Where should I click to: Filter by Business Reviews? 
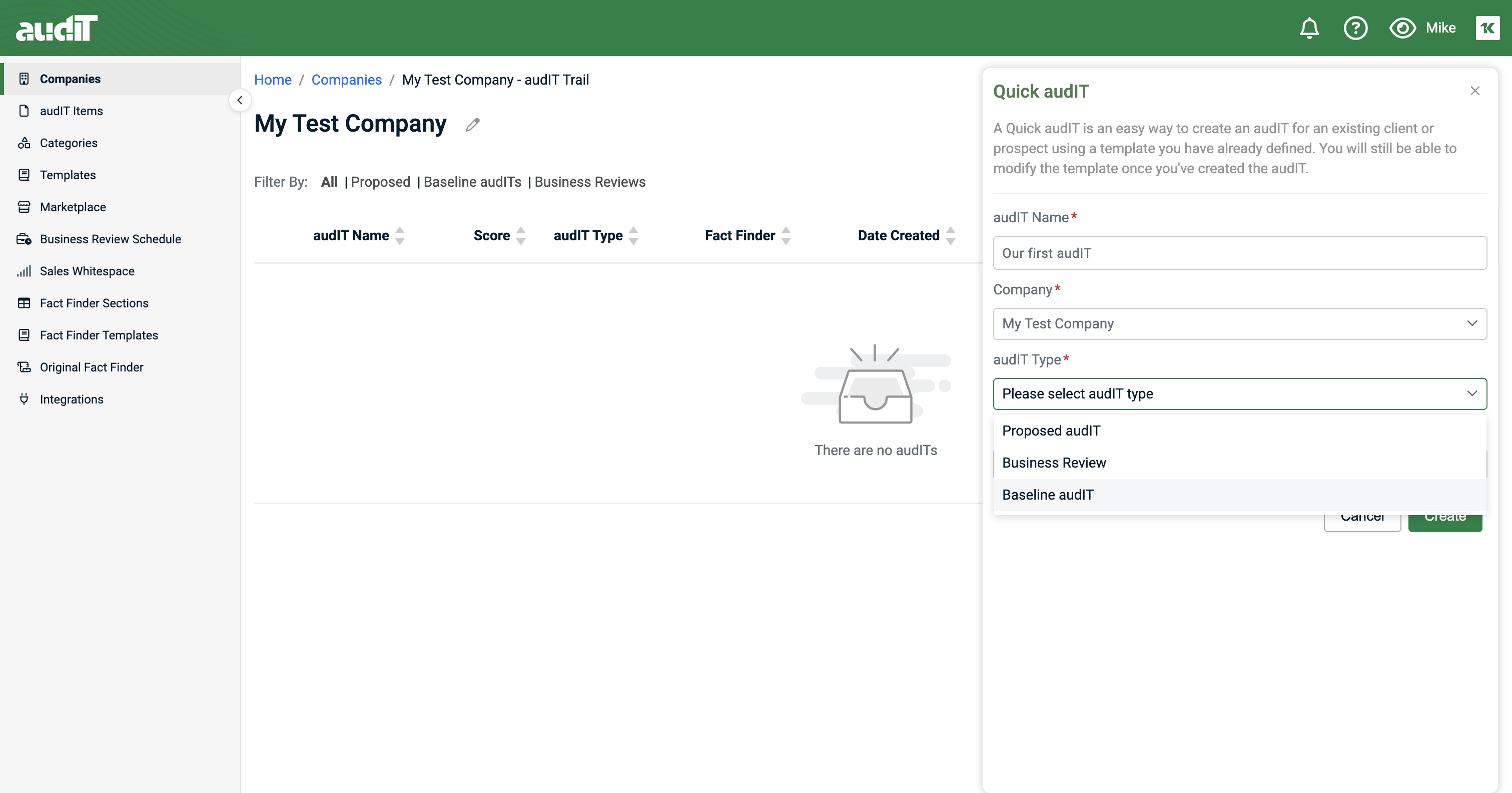(x=589, y=182)
